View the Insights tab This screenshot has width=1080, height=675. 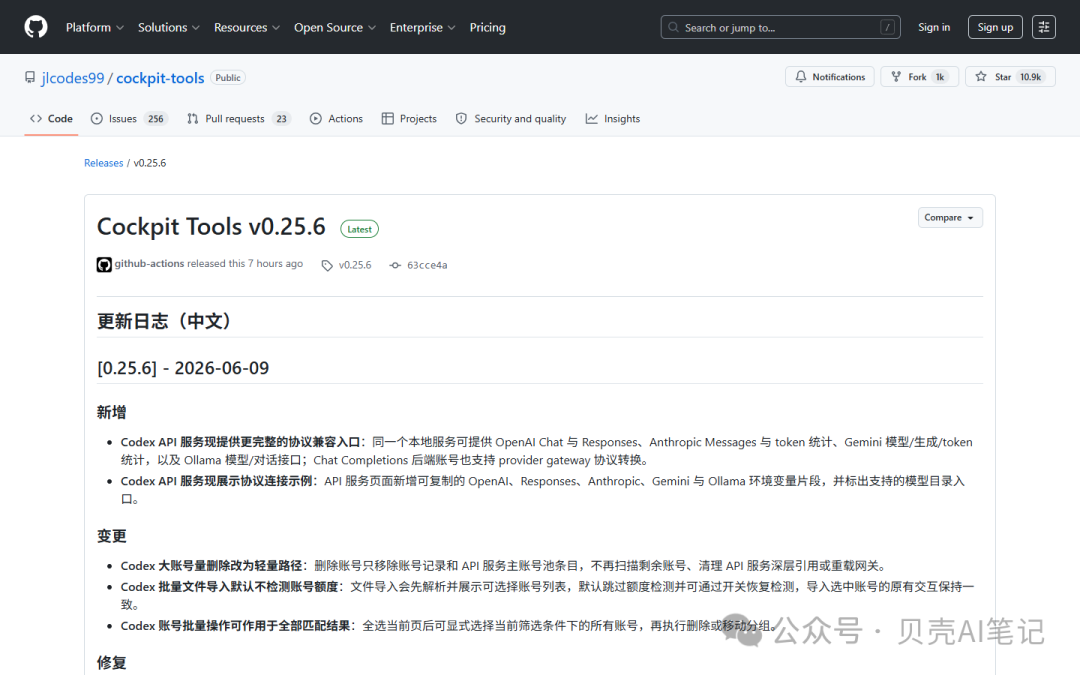point(613,118)
